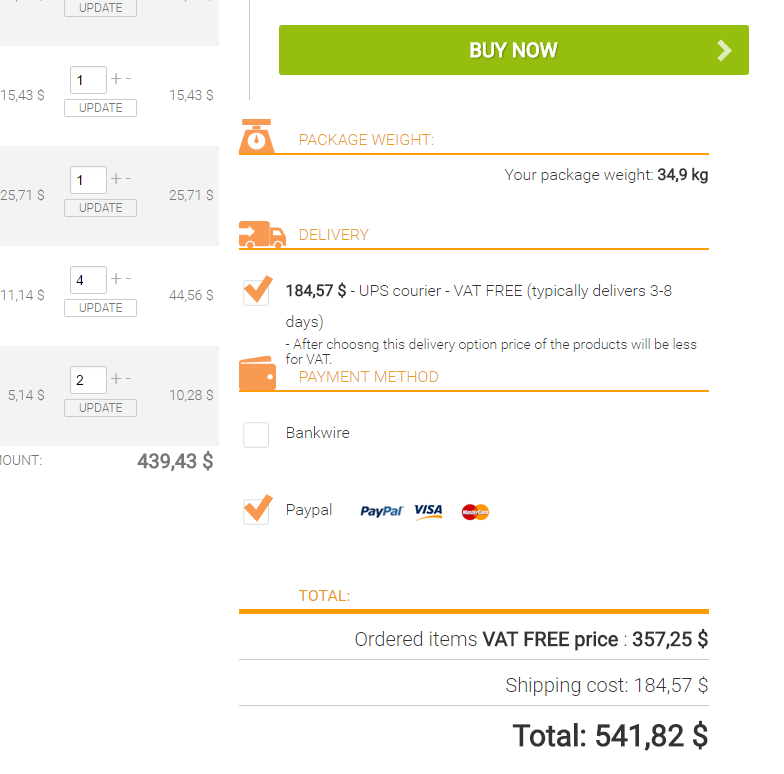Click quantity field showing 4
Screen dimensions: 784x774
(x=88, y=280)
